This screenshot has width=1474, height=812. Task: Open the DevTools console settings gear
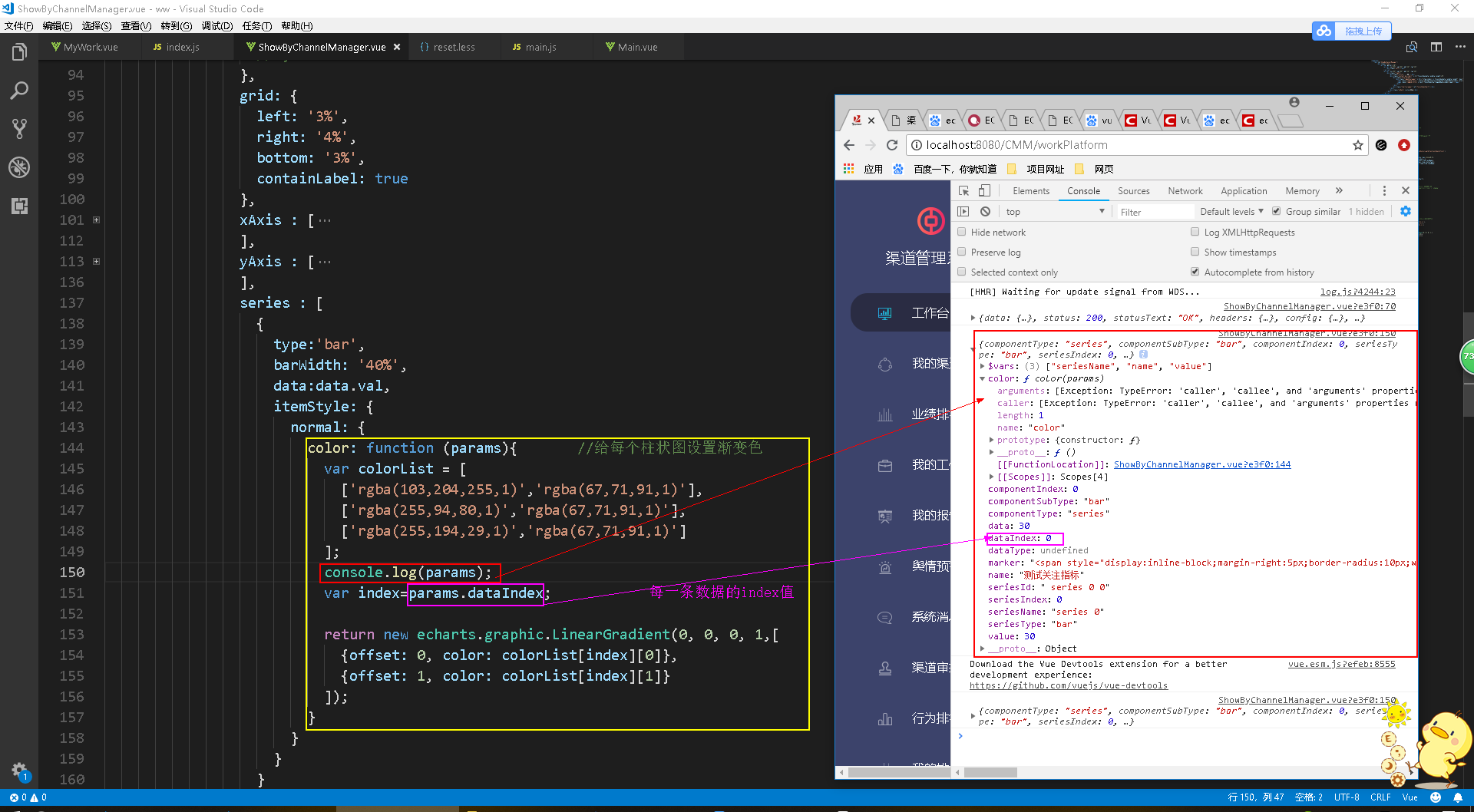tap(1406, 211)
